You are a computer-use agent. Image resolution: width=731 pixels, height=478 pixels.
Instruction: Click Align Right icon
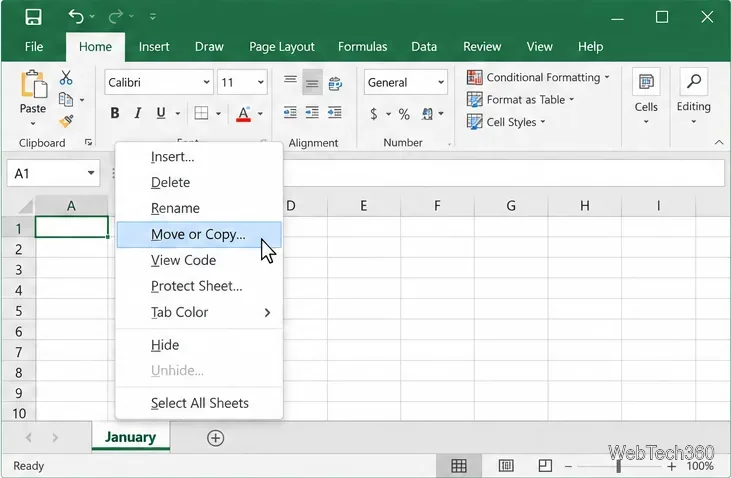point(334,112)
